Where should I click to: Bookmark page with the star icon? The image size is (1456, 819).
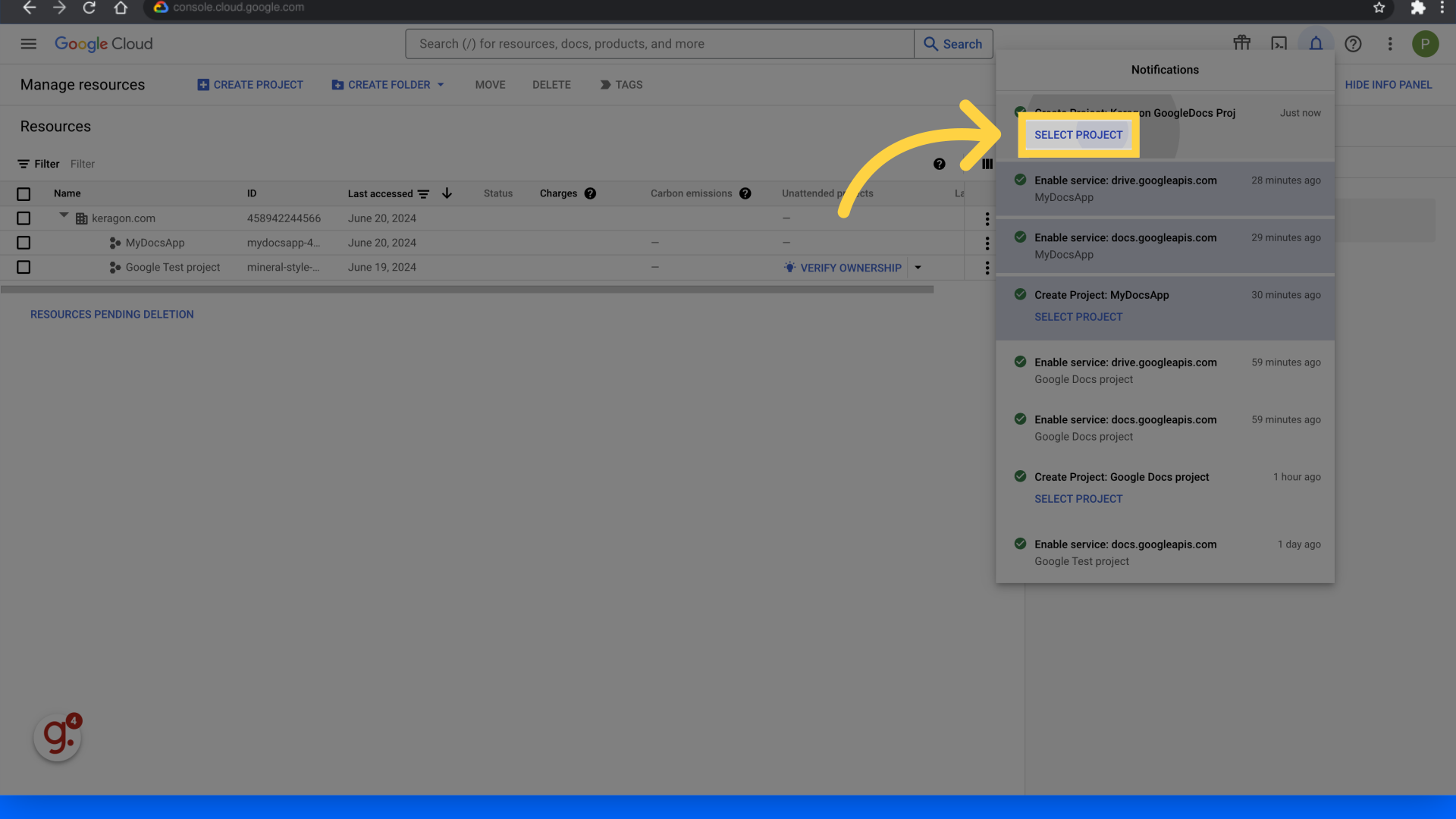point(1379,8)
